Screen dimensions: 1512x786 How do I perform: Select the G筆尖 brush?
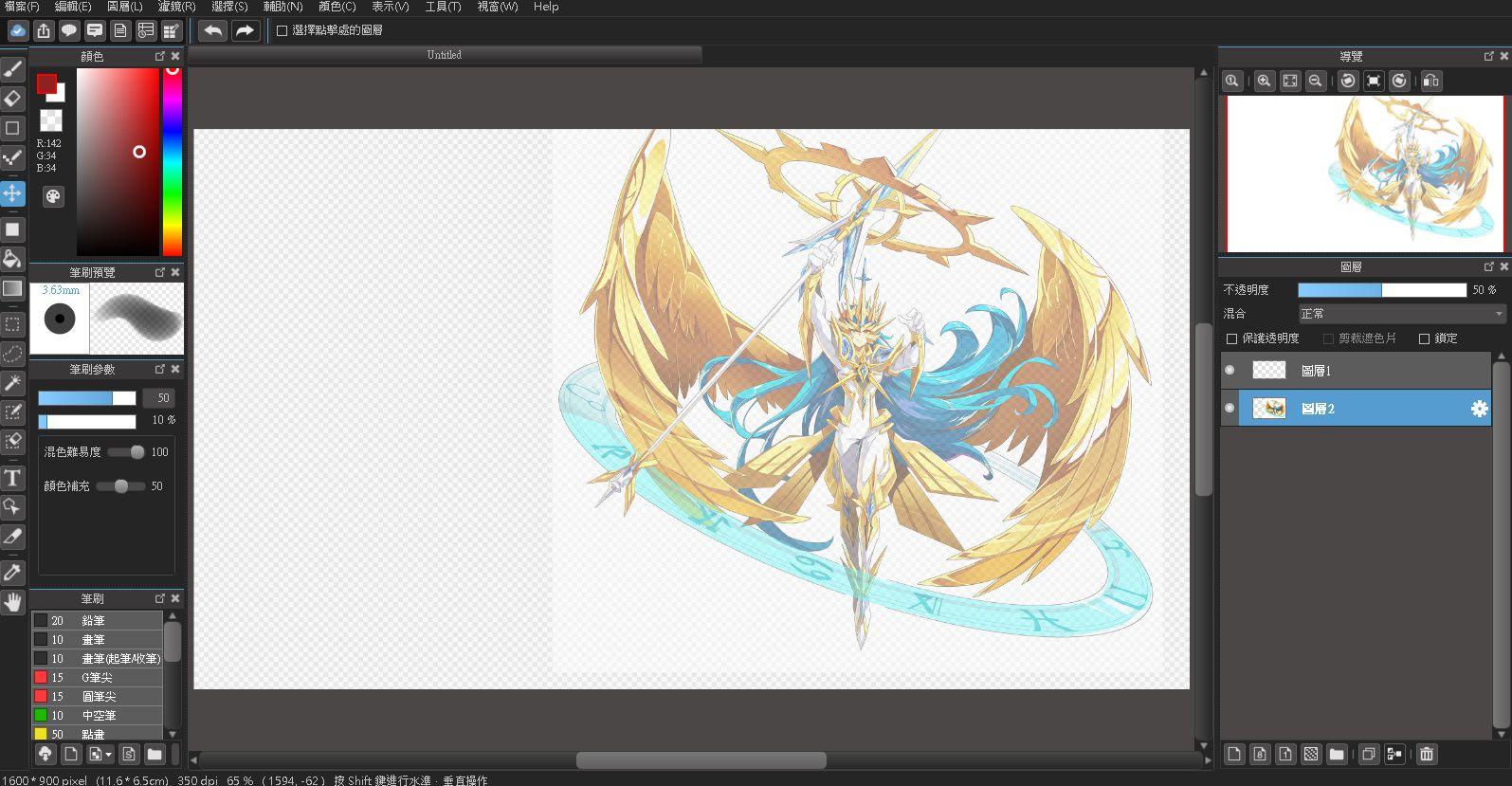point(98,677)
